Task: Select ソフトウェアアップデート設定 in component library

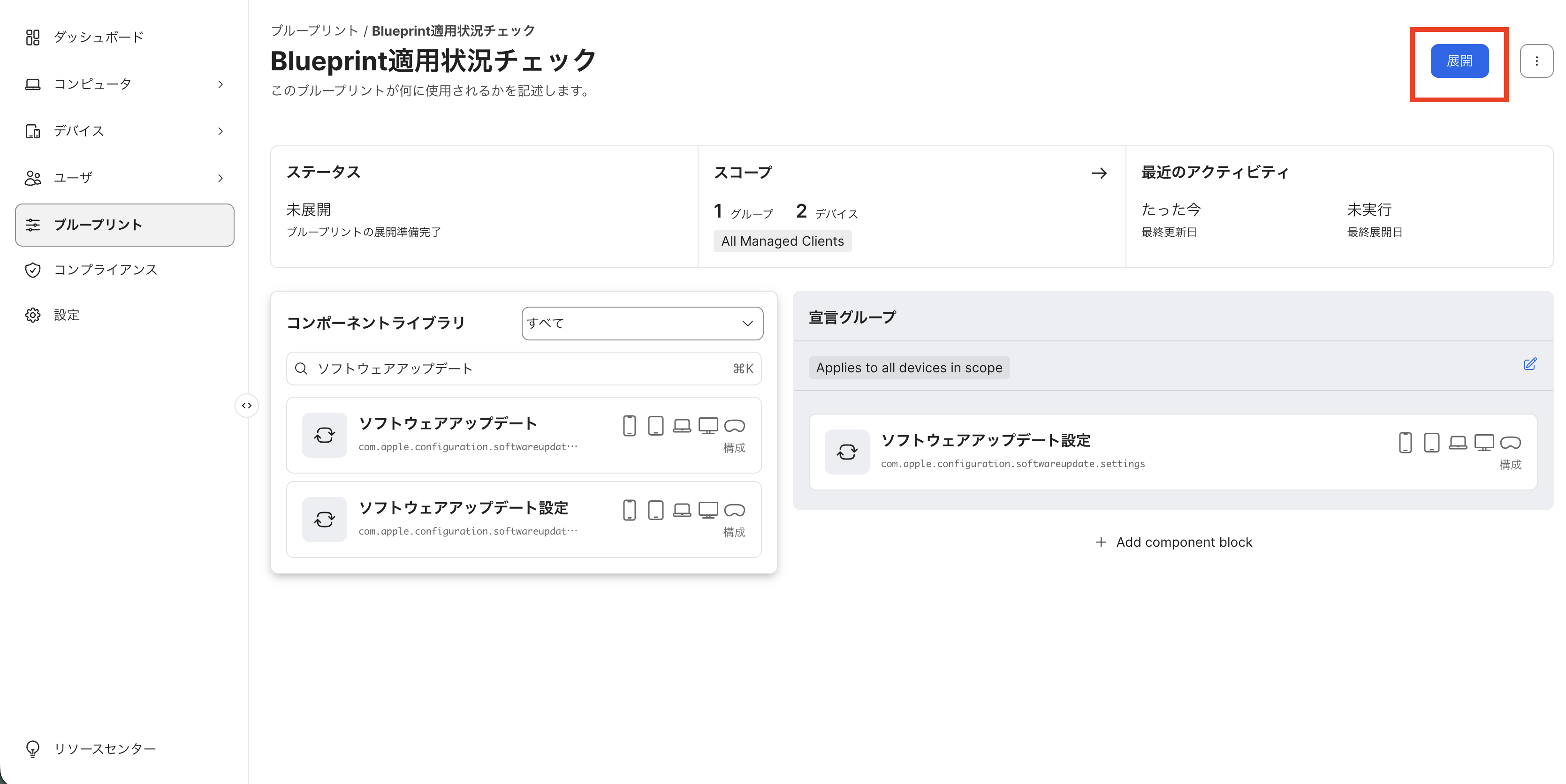Action: coord(524,520)
